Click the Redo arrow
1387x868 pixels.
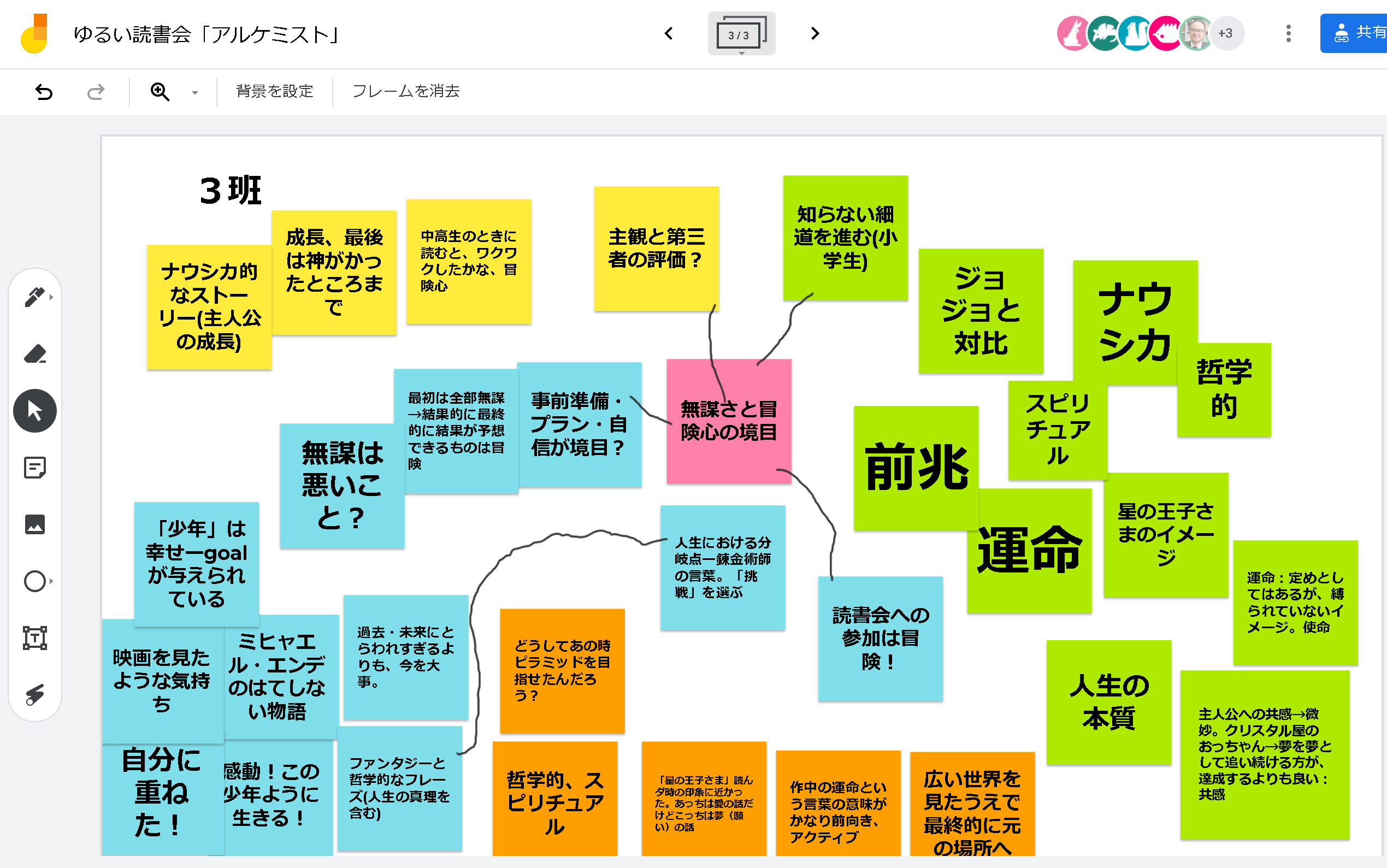click(x=96, y=91)
